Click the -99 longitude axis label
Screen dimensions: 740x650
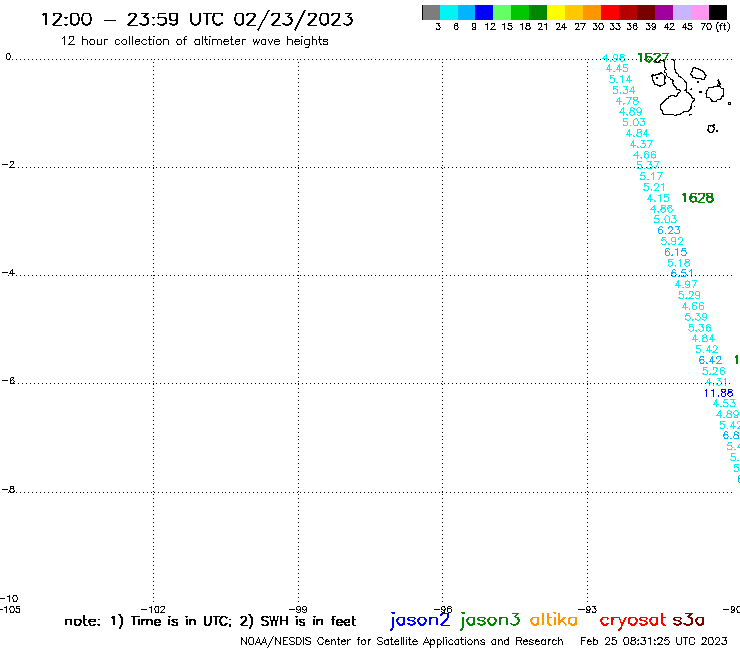pos(298,609)
